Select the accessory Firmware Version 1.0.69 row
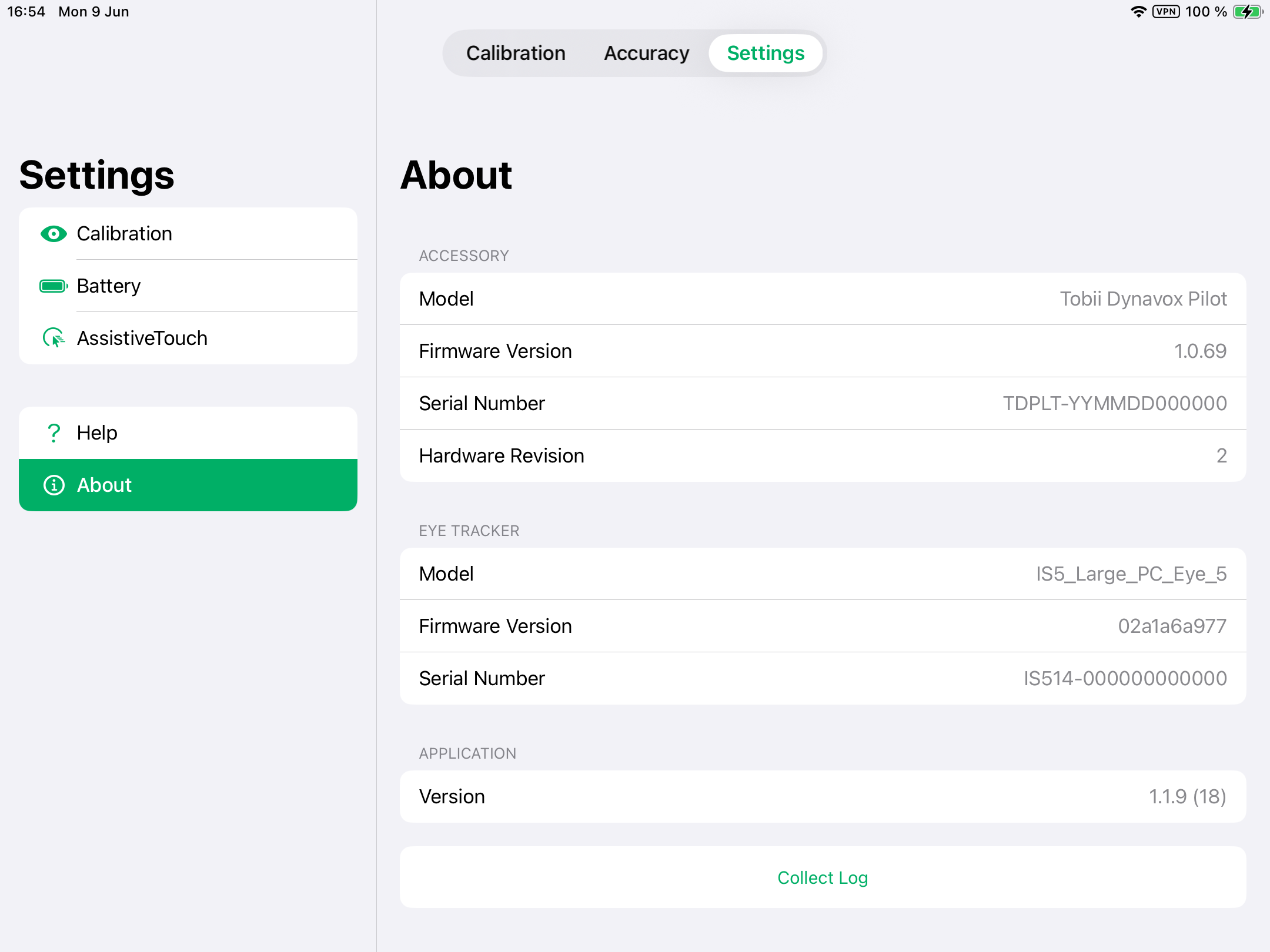 pos(823,351)
